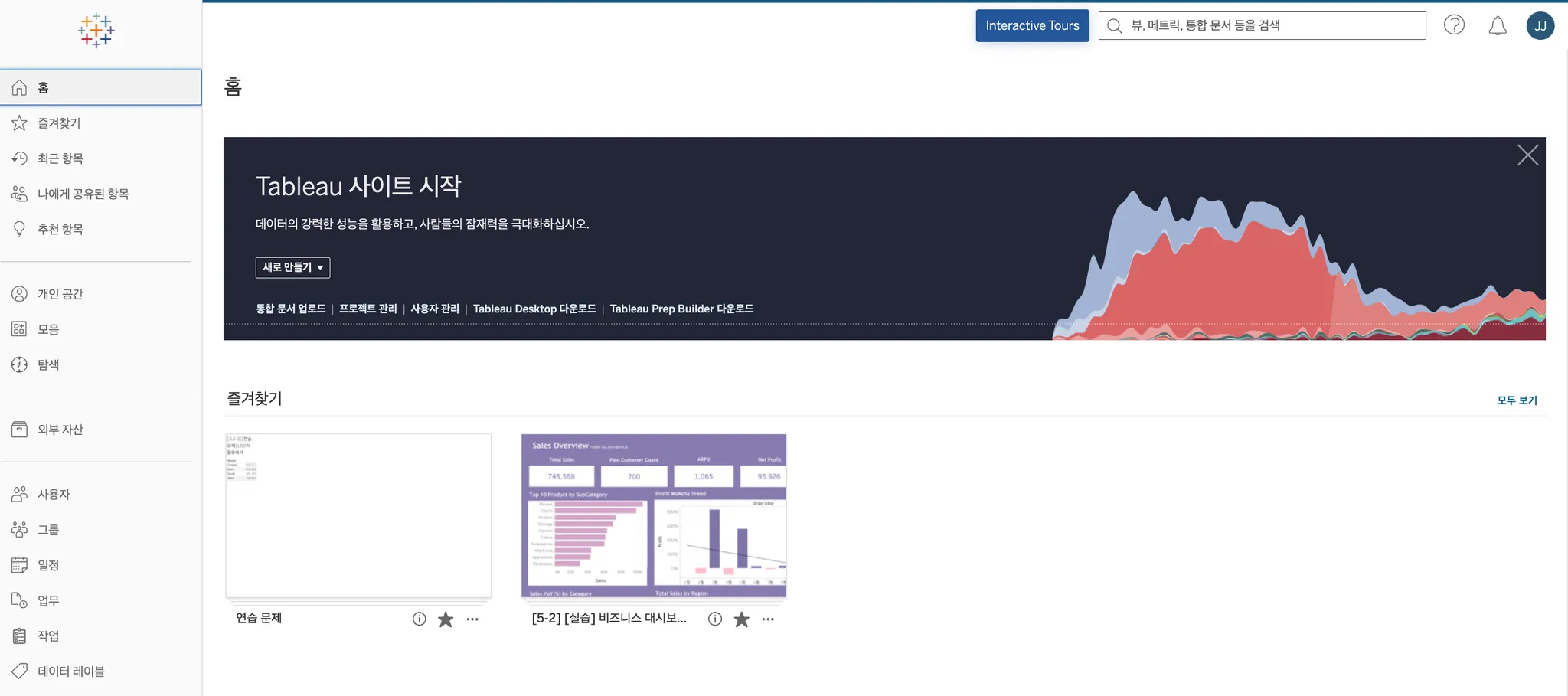Open 작업 in the sidebar
Viewport: 1568px width, 696px height.
coord(101,636)
